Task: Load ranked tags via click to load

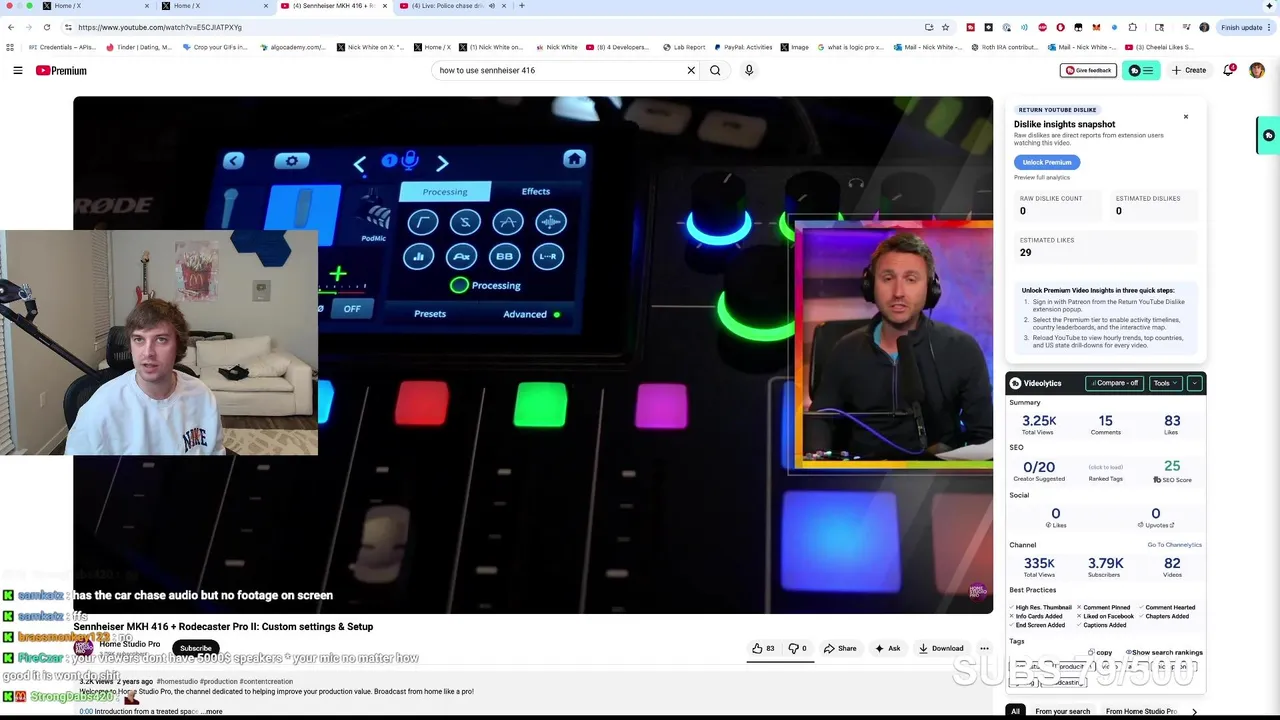Action: [x=1105, y=467]
